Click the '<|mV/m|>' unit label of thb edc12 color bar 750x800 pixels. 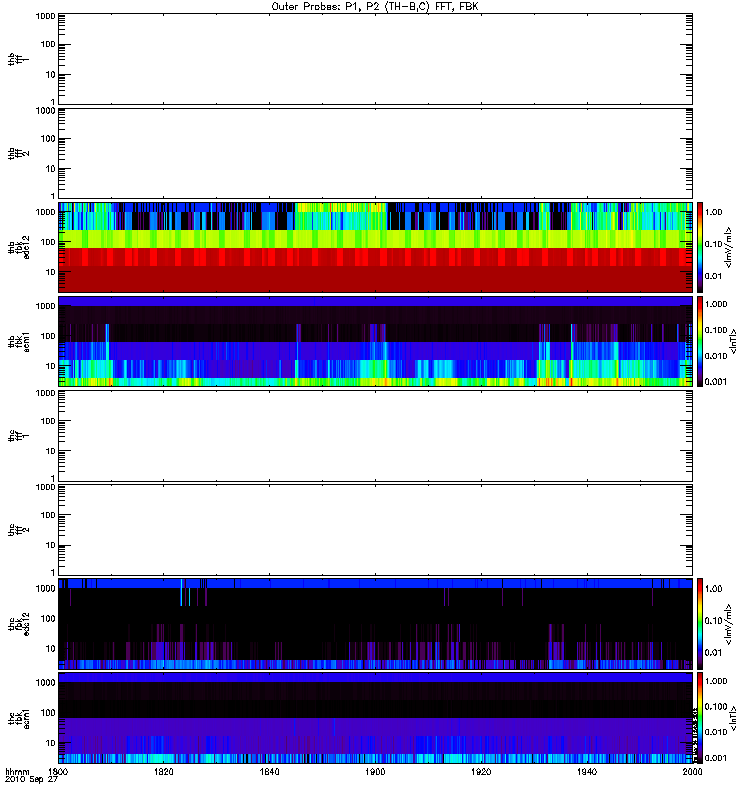coord(728,247)
